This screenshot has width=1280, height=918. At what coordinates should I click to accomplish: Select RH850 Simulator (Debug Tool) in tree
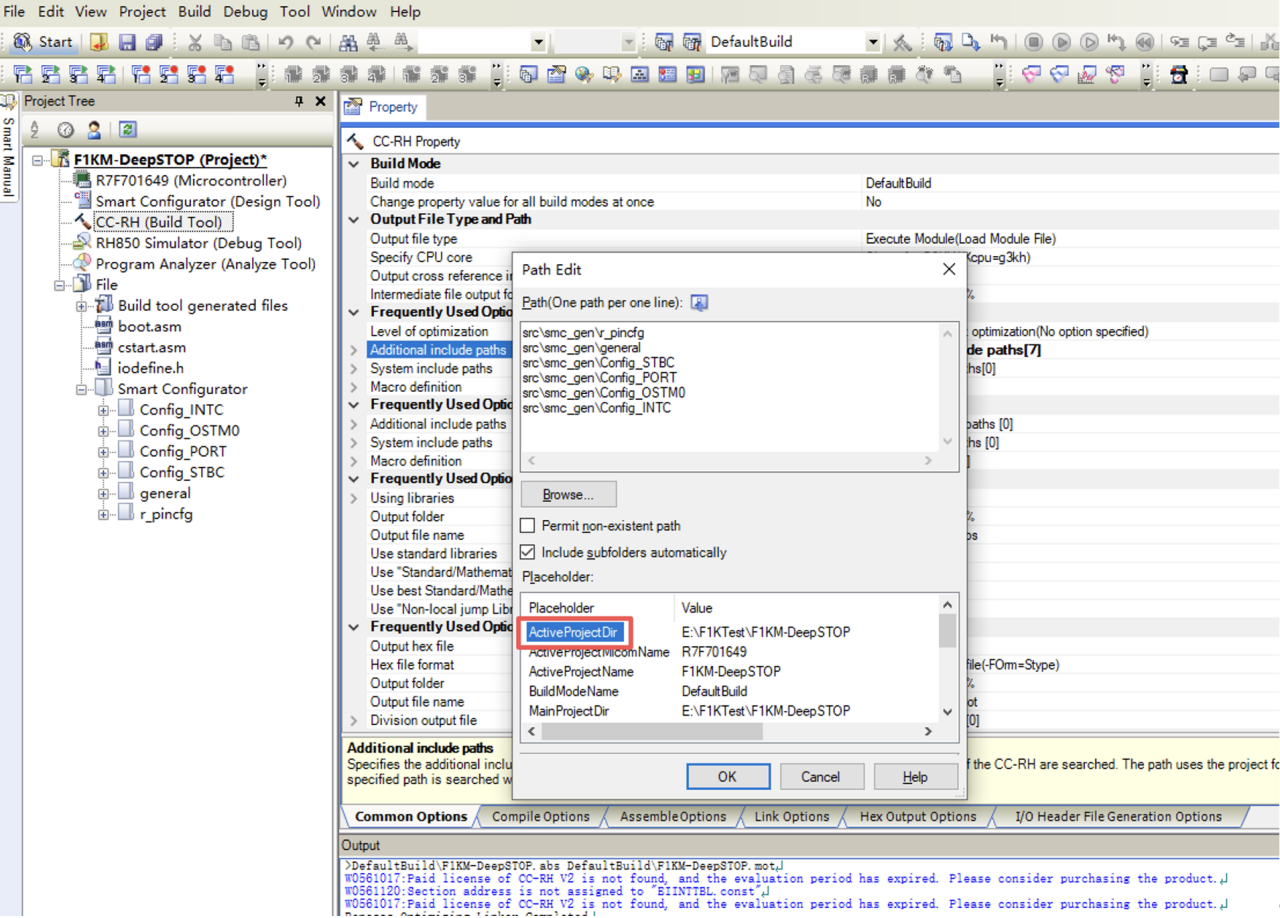(198, 243)
